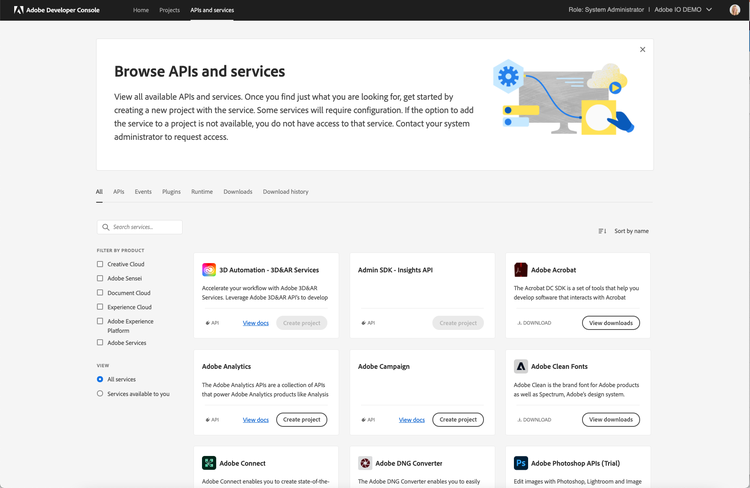The width and height of the screenshot is (750, 488).
Task: Click the Adobe logo in the header
Action: point(17,10)
